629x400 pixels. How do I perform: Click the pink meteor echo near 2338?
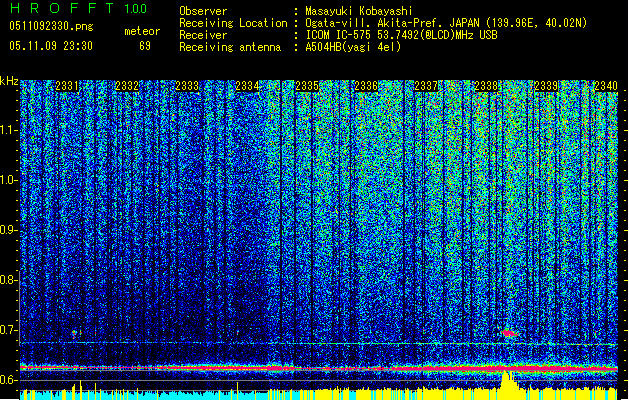(x=509, y=333)
